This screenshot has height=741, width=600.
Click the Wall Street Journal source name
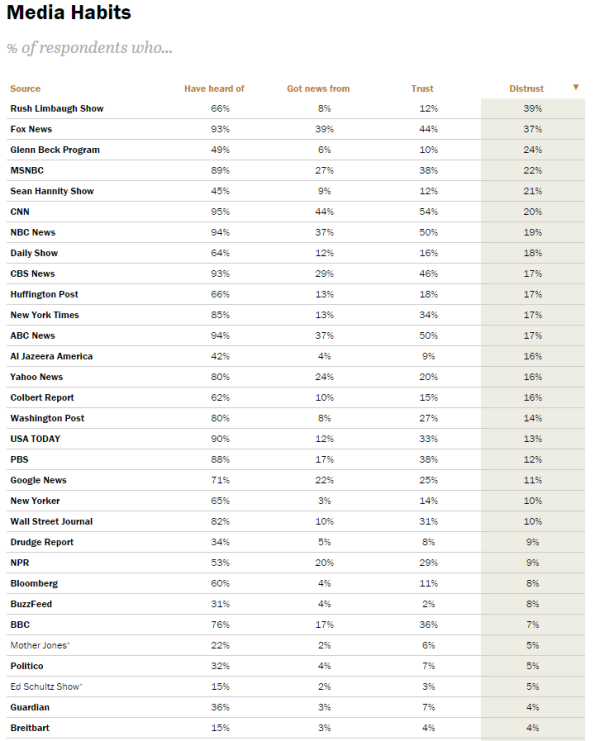[x=52, y=521]
